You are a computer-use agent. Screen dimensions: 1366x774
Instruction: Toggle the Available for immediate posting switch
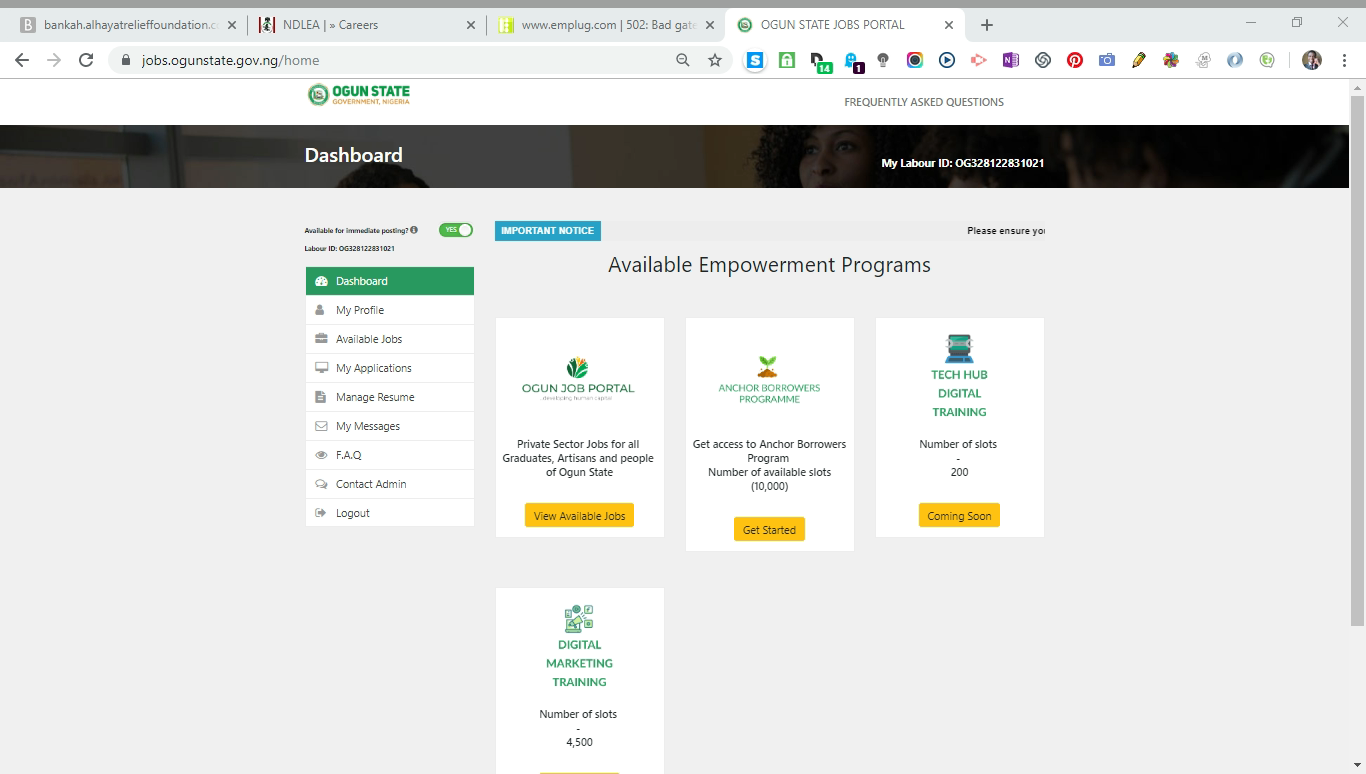click(x=456, y=230)
